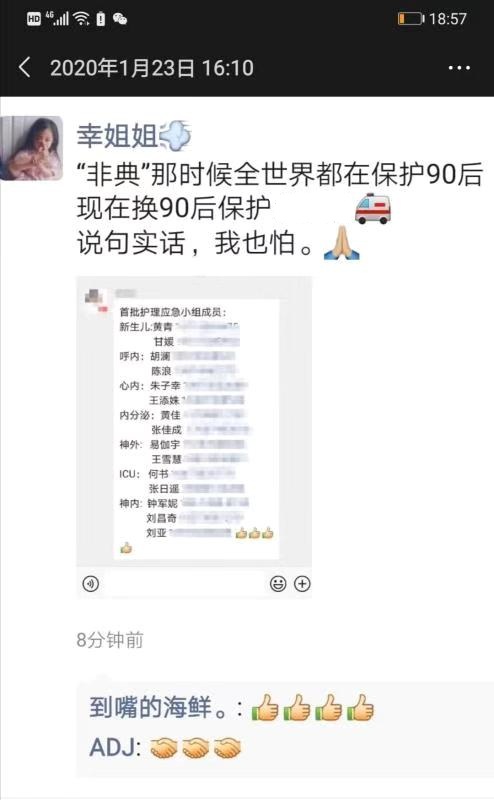The image size is (494, 800).
Task: Tap the WeChat notification icon in status bar
Action: tap(120, 19)
